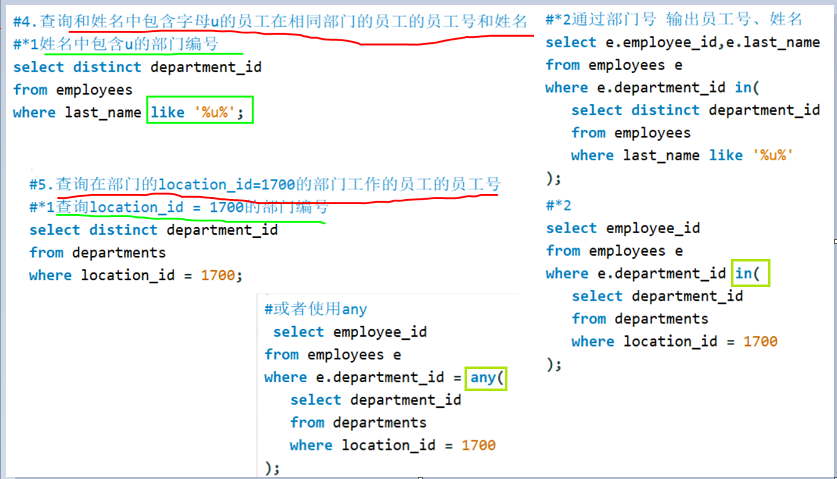Image resolution: width=837 pixels, height=479 pixels.
Task: Click 'where e.department_id in(' below '#*2通过部门号'
Action: pyautogui.click(x=652, y=87)
